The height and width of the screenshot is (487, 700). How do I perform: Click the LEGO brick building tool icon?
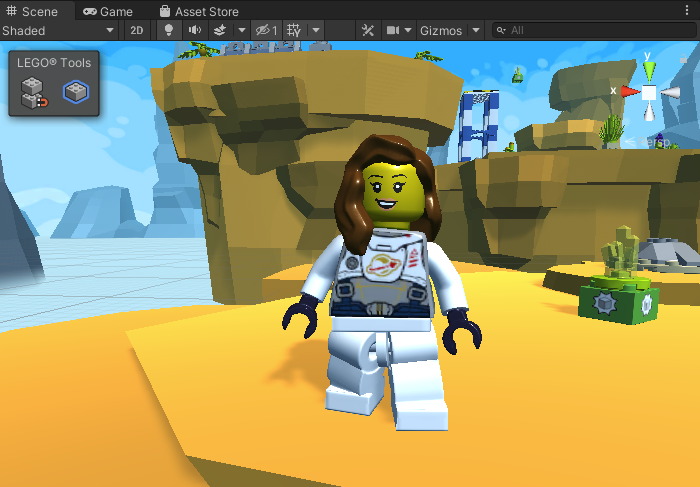75,93
